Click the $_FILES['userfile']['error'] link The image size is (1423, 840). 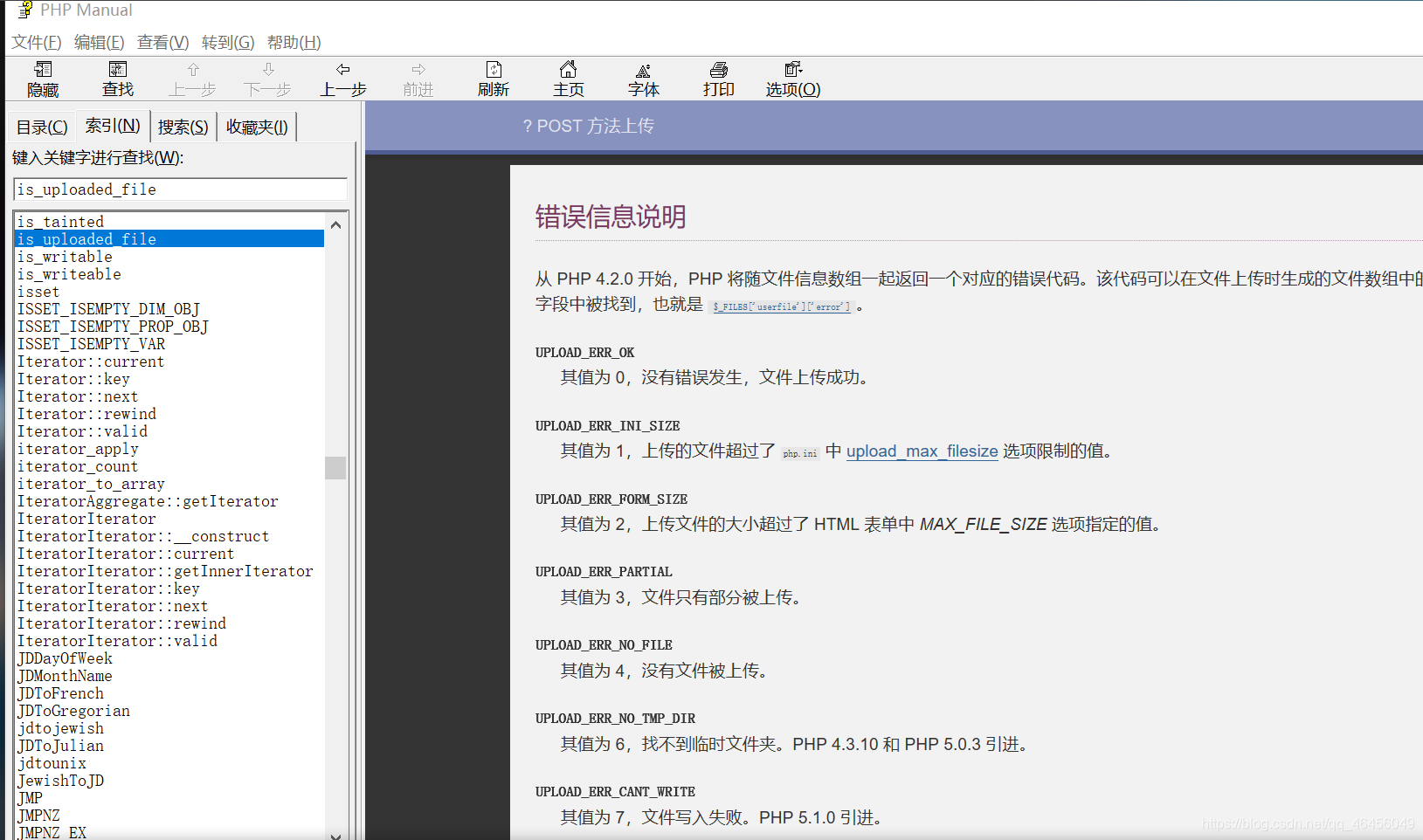tap(782, 306)
